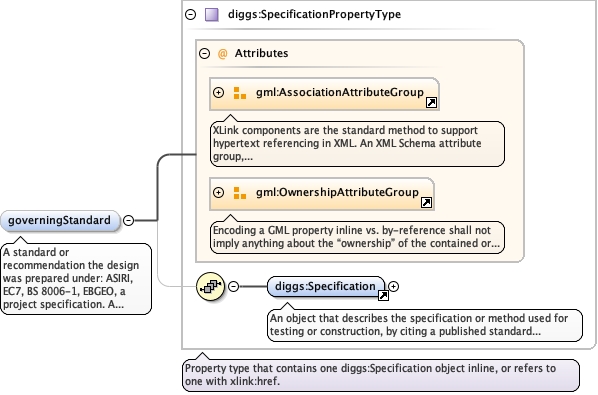This screenshot has width=598, height=395.
Task: Click the sequence compositor icon
Action: coord(211,286)
